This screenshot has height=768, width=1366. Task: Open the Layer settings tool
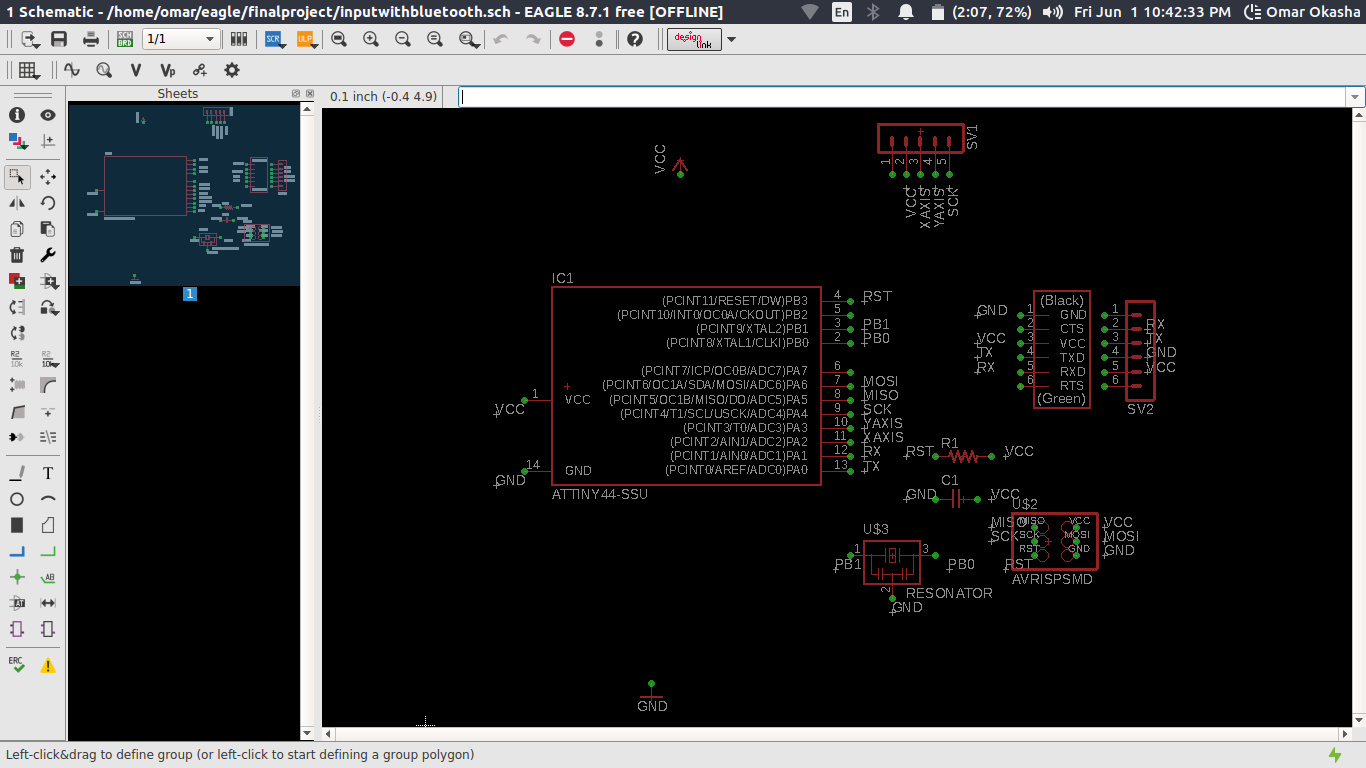coord(17,141)
